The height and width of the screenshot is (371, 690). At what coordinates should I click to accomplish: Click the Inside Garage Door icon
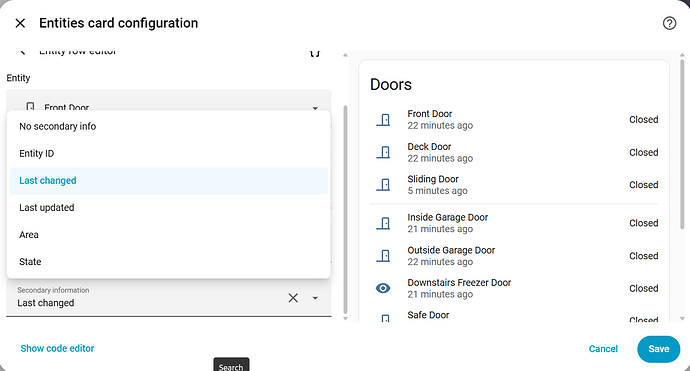tap(383, 223)
